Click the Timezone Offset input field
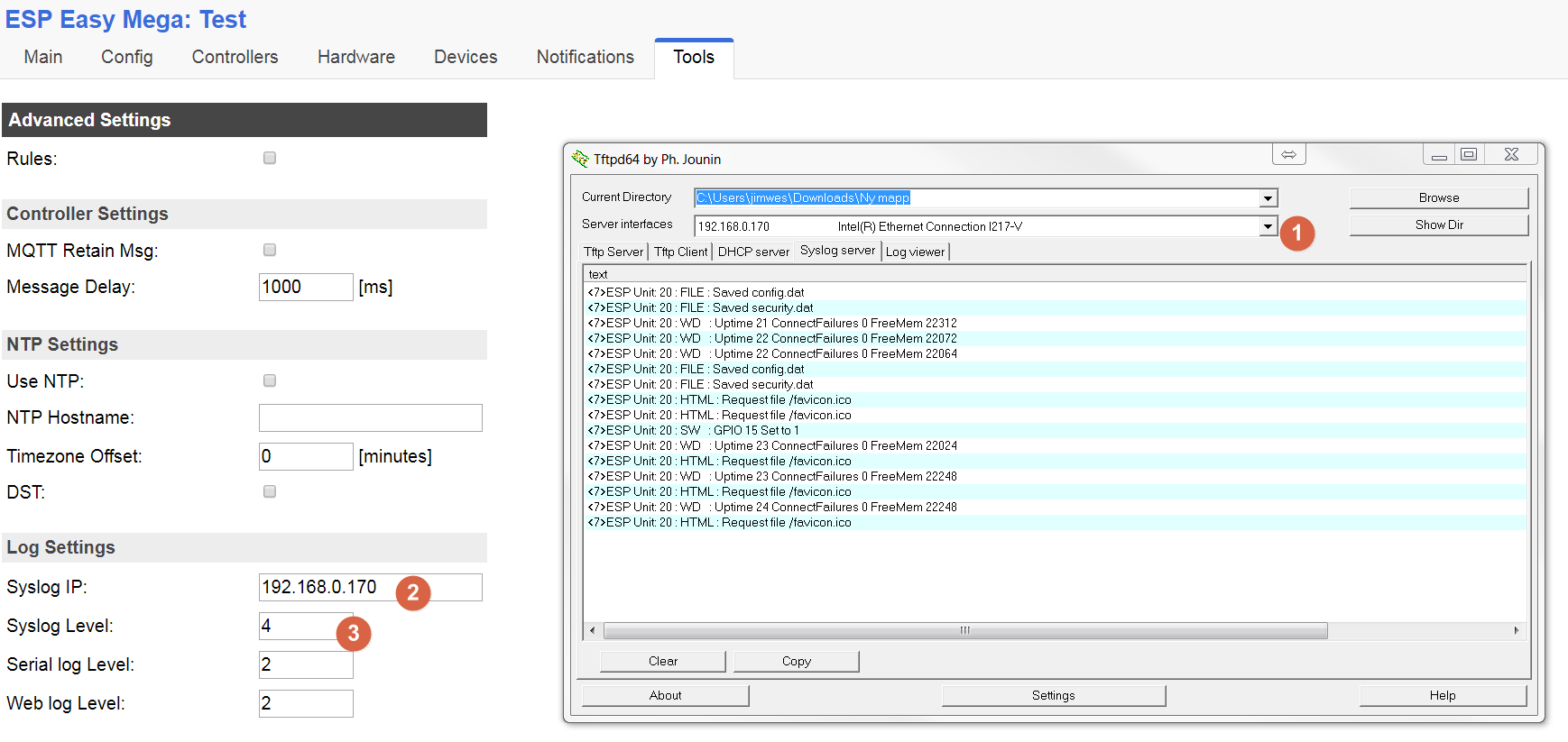This screenshot has width=1568, height=742. [306, 456]
